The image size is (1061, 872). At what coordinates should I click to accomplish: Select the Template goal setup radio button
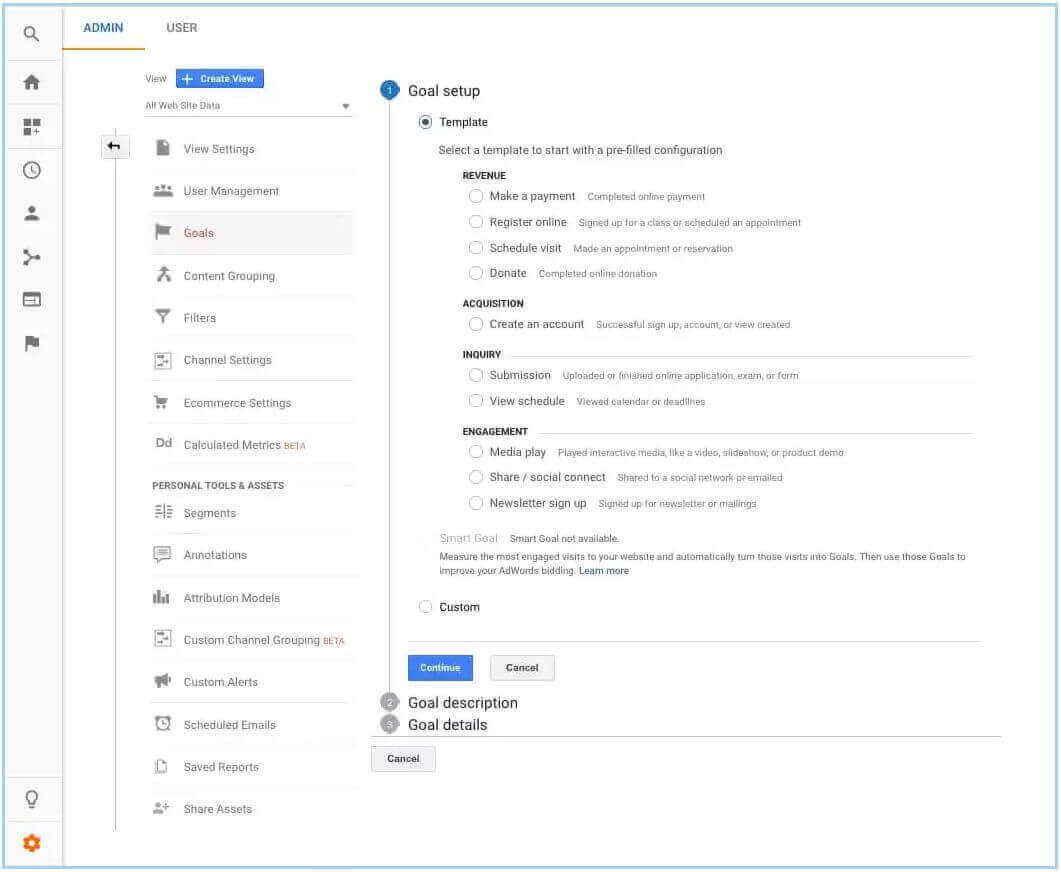[426, 121]
